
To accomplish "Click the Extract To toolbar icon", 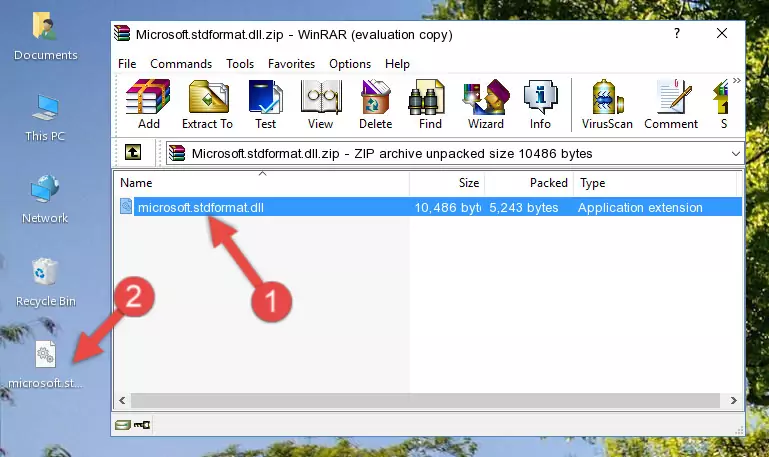I will [207, 104].
